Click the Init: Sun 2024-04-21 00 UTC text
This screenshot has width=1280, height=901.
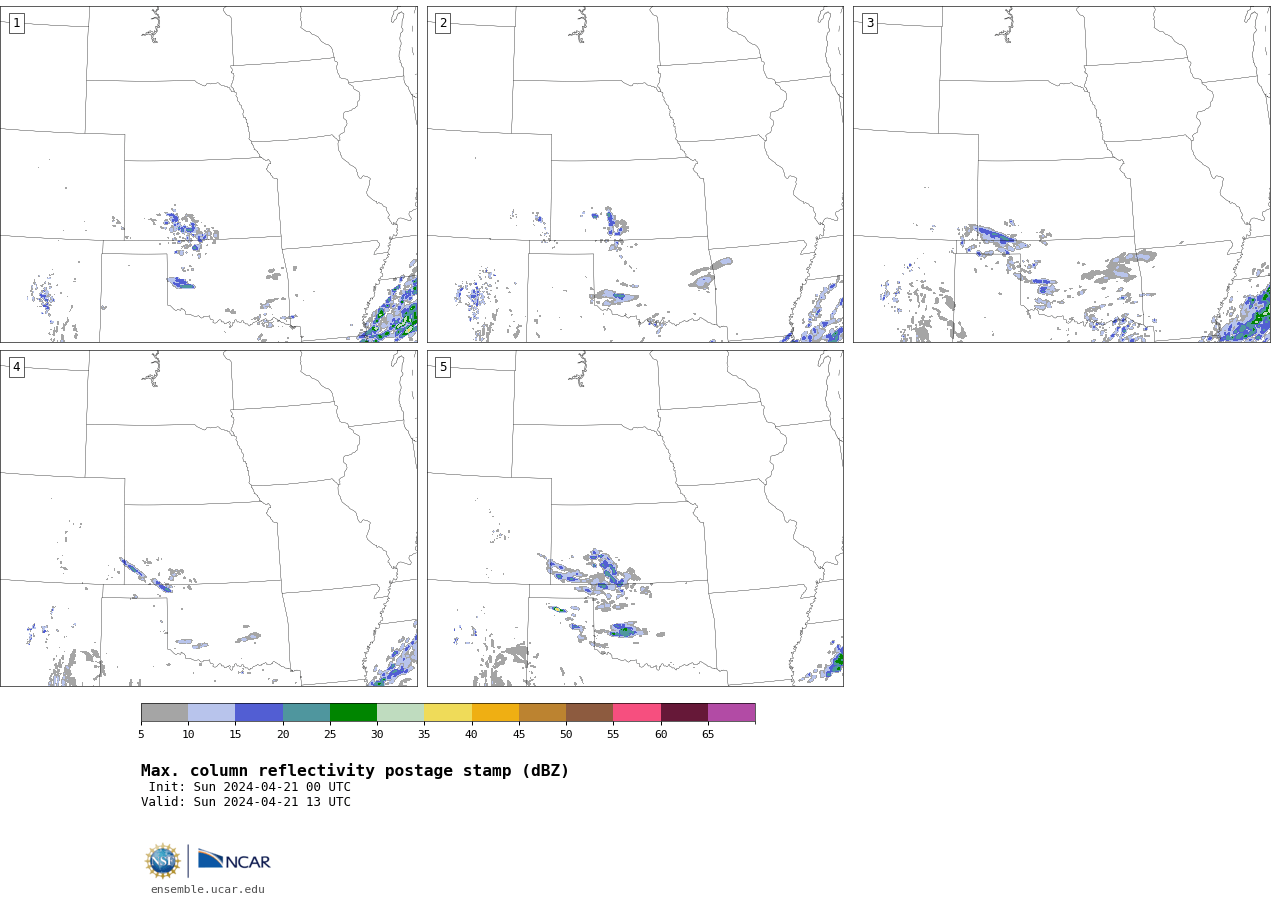[x=250, y=787]
